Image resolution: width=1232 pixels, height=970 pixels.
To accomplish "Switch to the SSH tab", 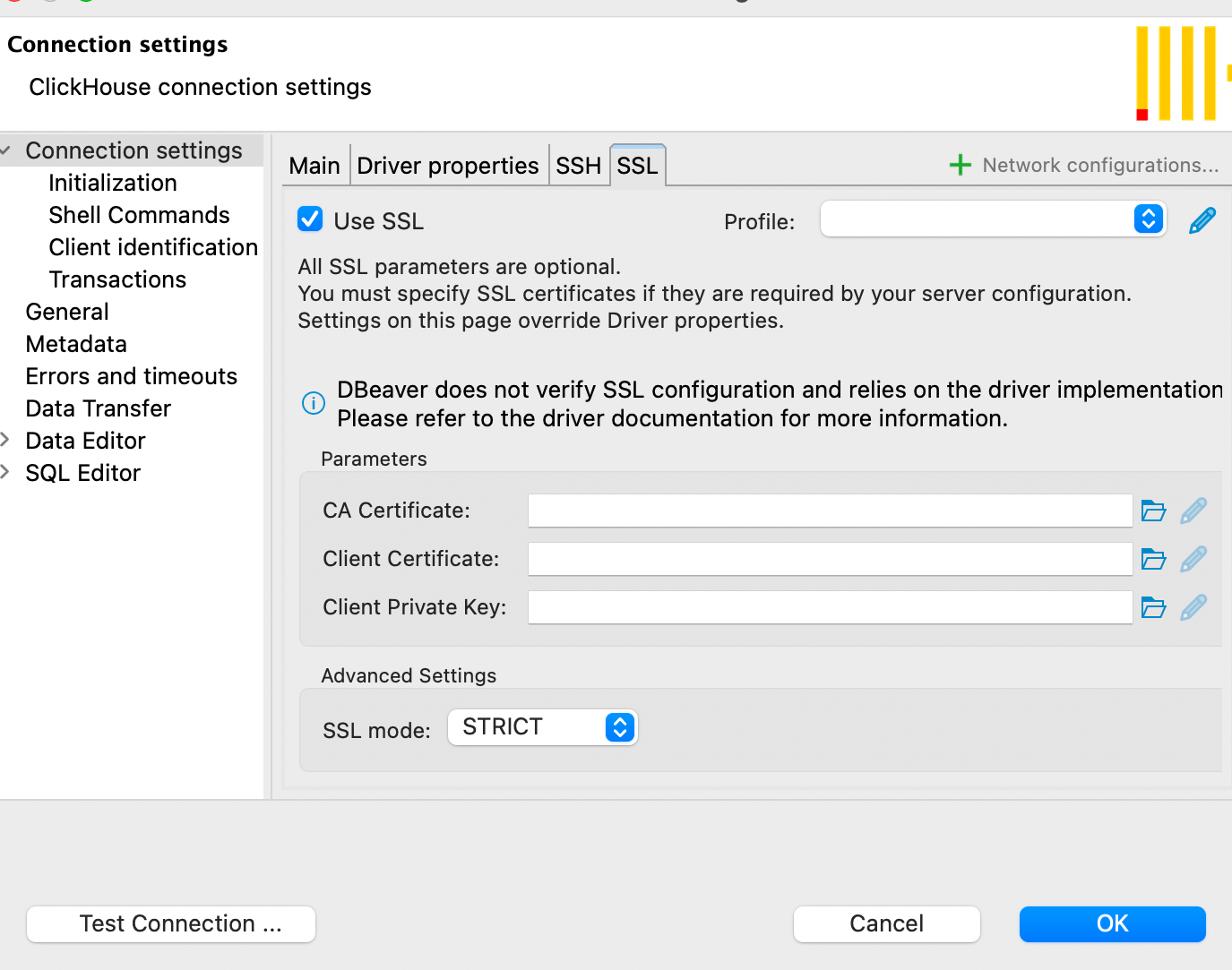I will coord(578,166).
